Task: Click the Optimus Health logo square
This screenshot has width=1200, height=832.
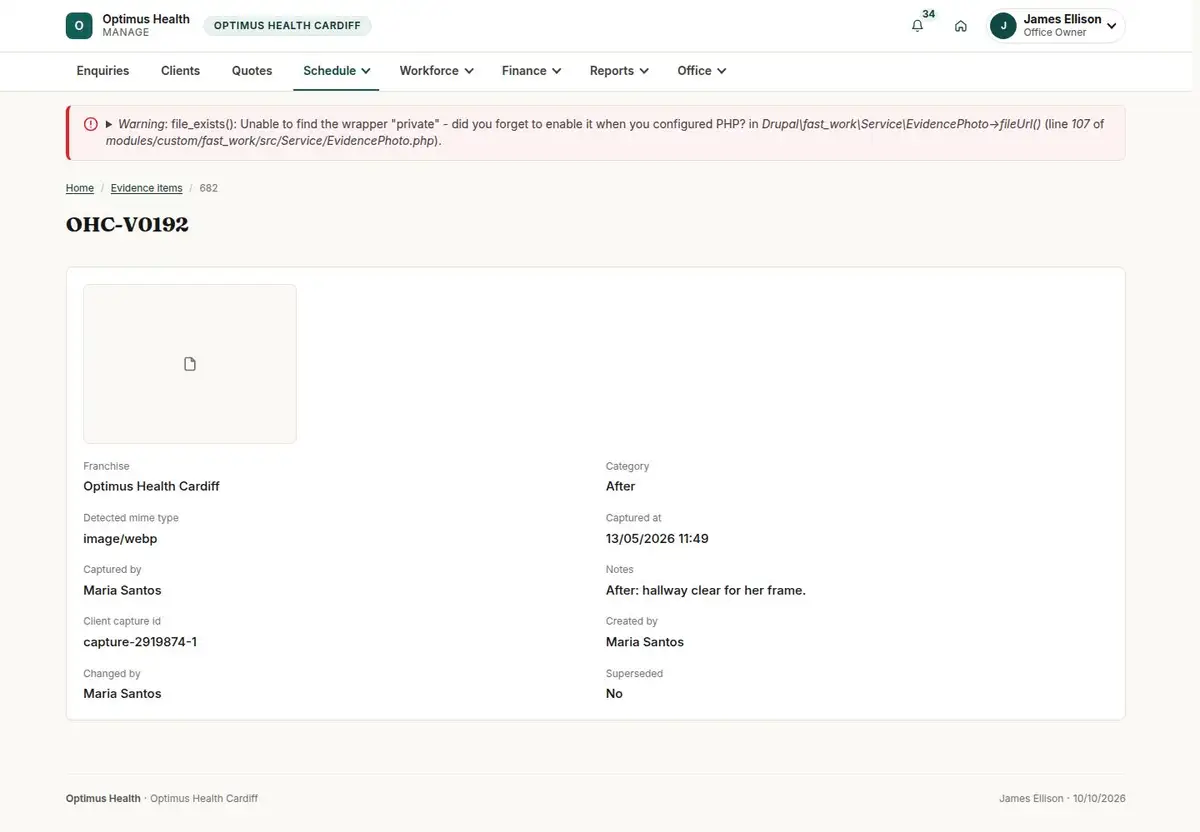Action: click(79, 26)
